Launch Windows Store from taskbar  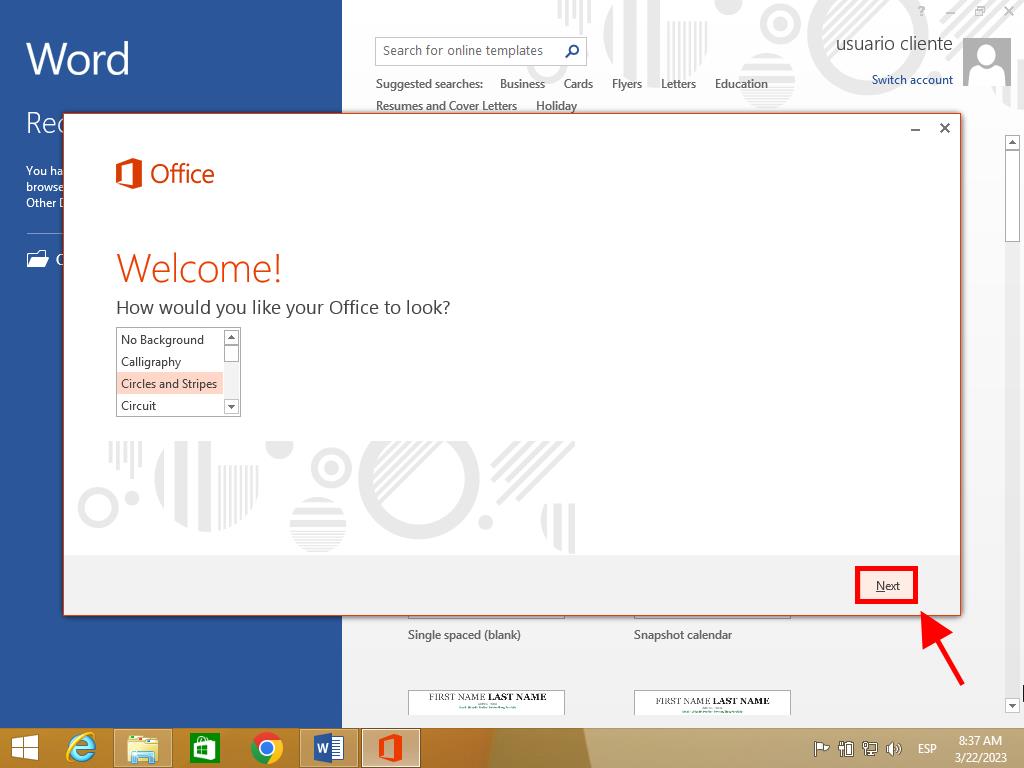tap(205, 748)
